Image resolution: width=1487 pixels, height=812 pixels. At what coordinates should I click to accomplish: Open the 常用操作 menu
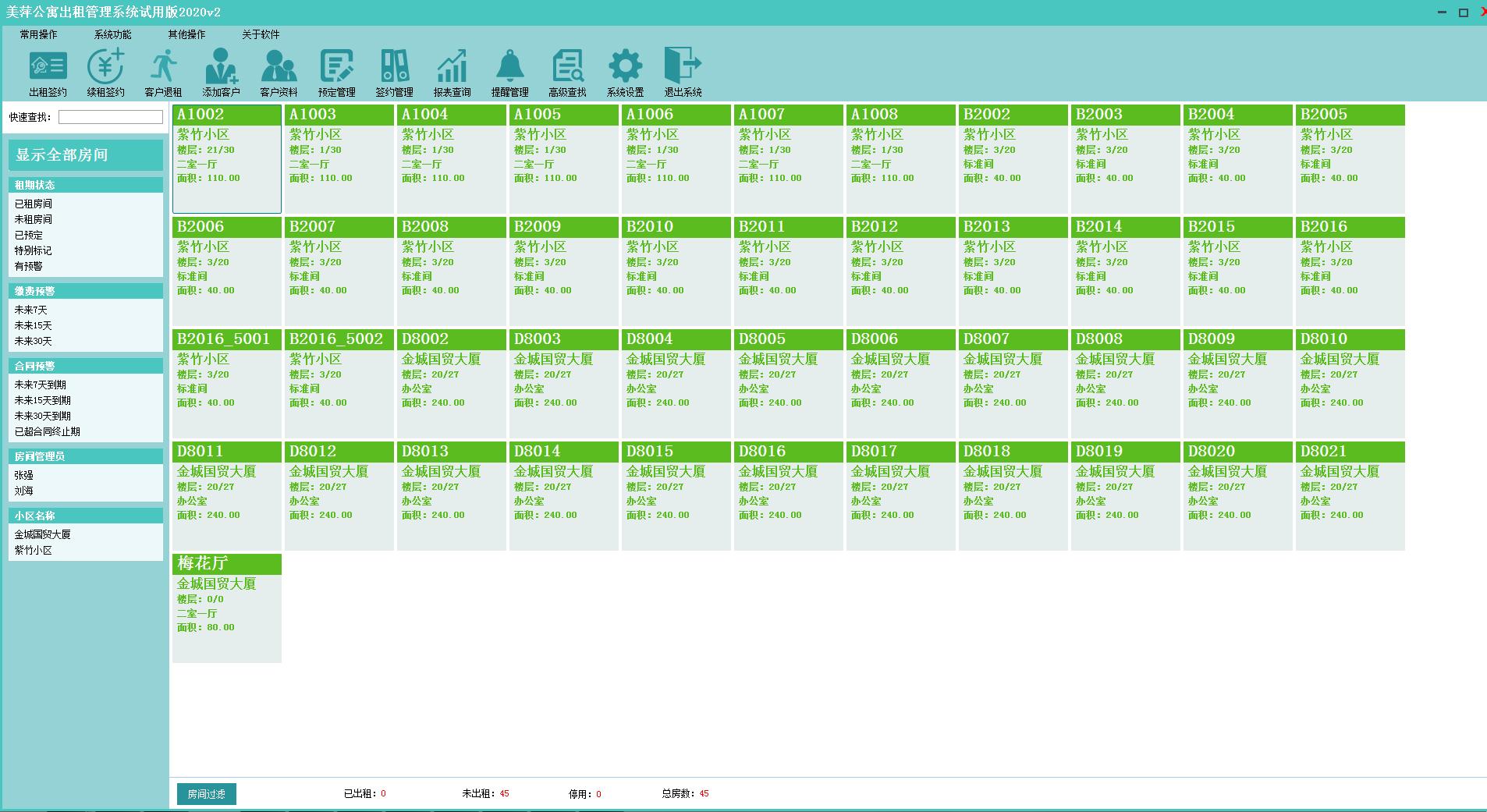pyautogui.click(x=38, y=34)
